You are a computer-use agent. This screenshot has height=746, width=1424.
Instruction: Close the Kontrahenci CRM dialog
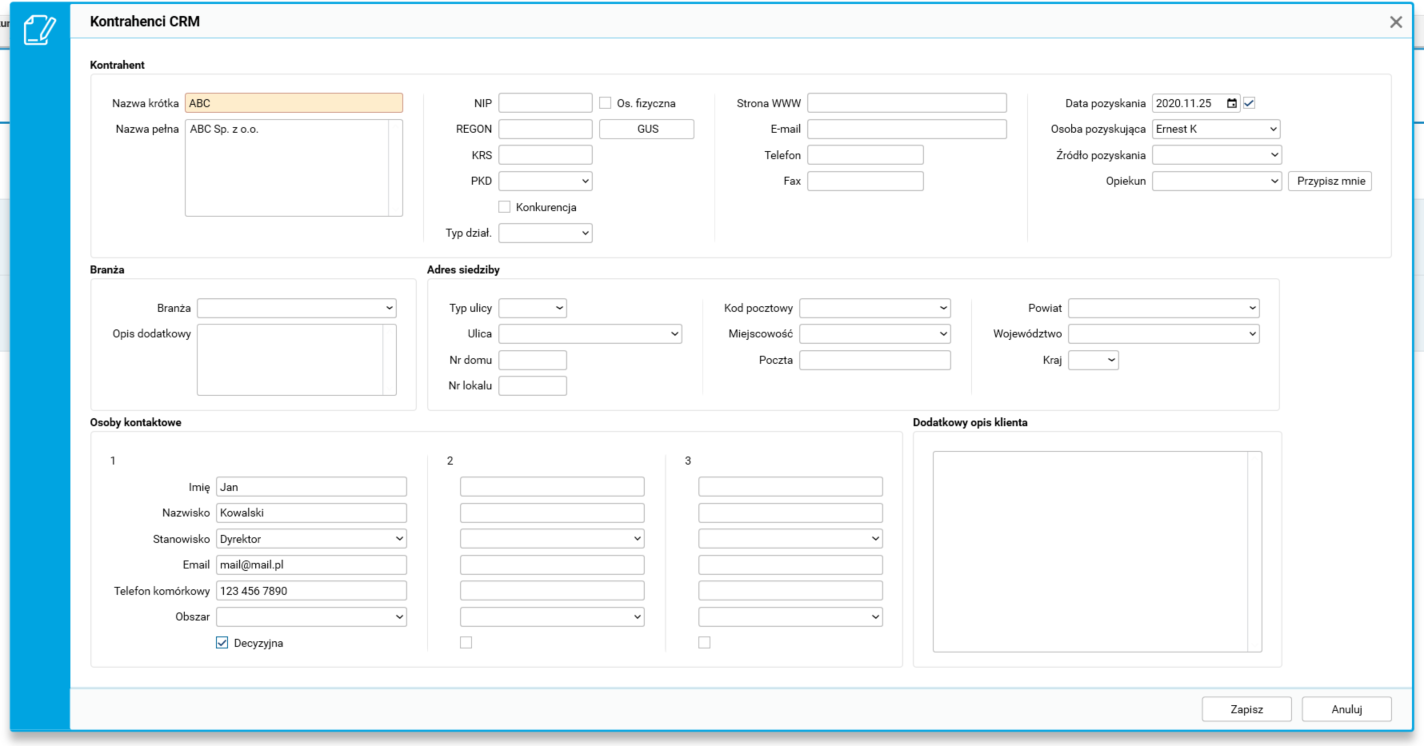1396,22
